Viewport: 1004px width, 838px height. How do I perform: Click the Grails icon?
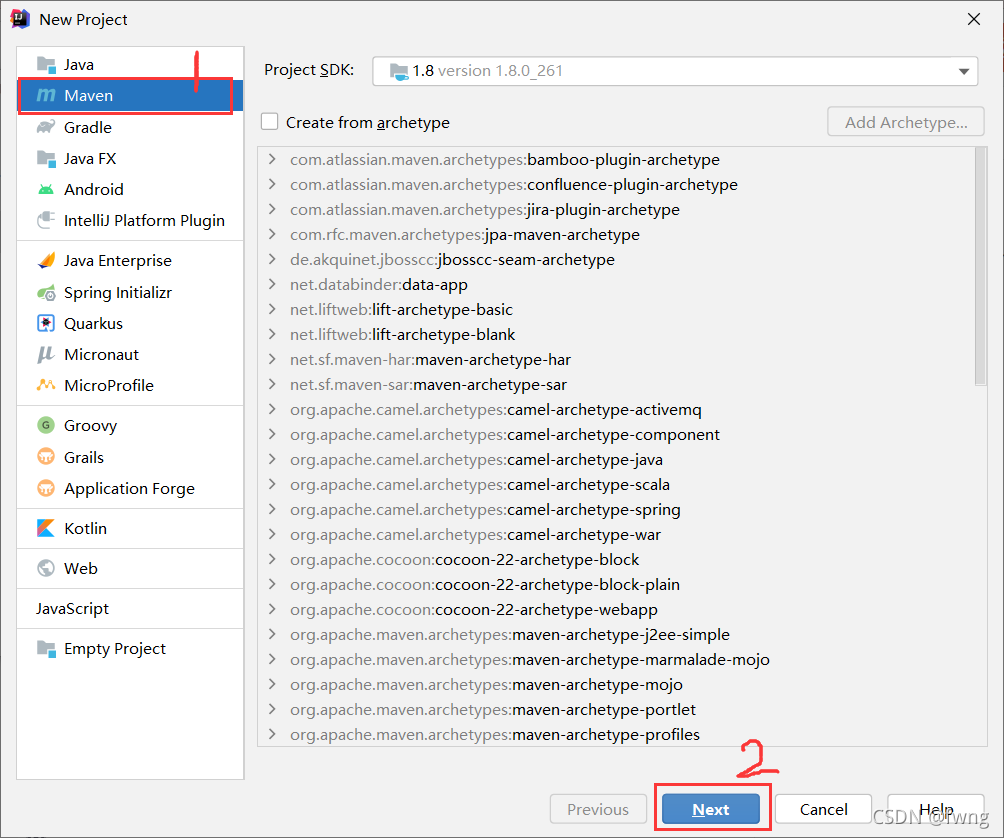click(x=46, y=457)
